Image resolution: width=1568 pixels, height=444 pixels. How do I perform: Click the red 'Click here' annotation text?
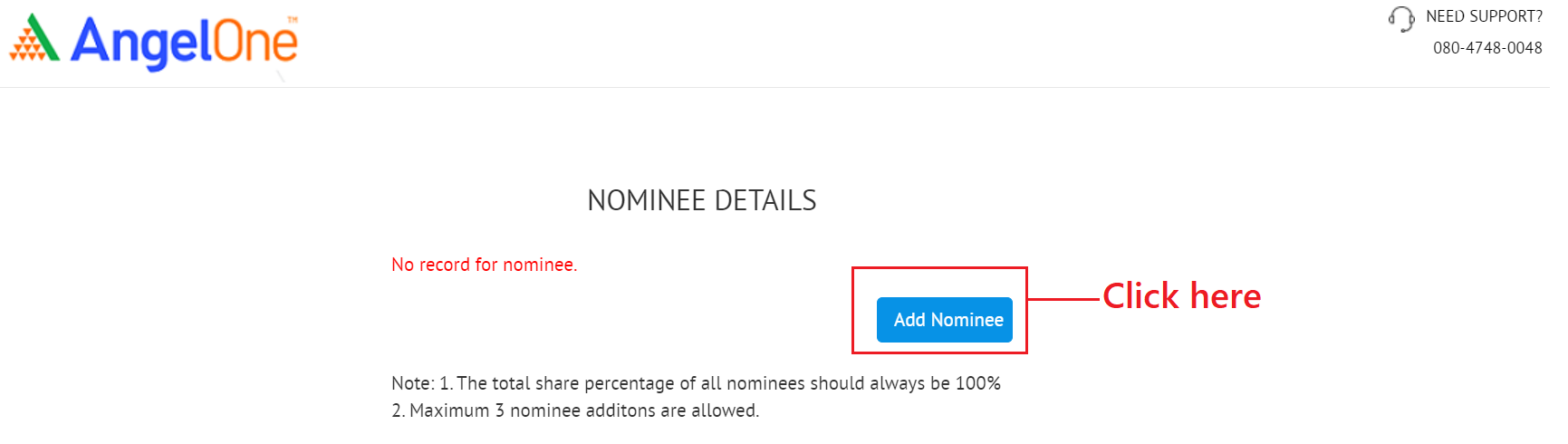coord(1181,296)
